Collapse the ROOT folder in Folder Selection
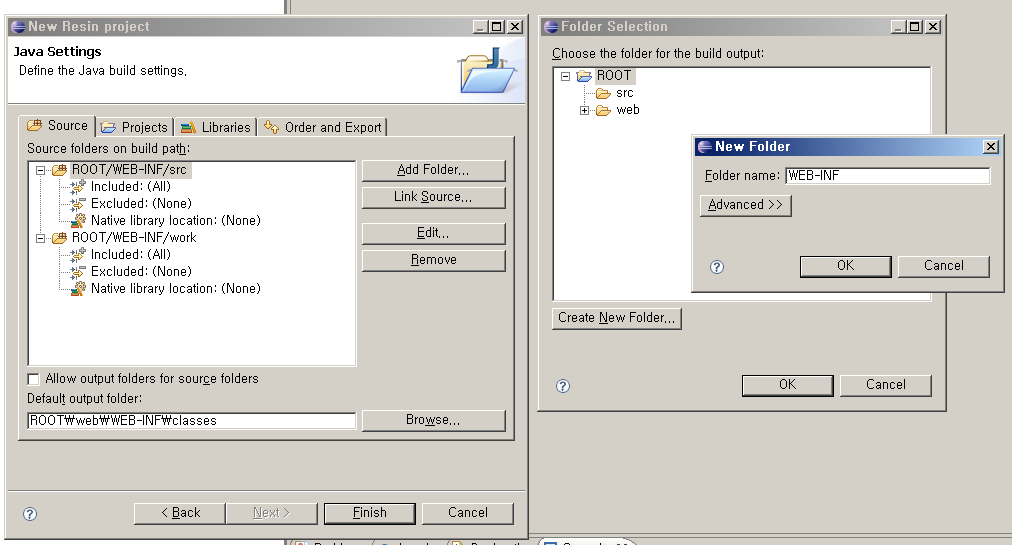 pos(565,76)
